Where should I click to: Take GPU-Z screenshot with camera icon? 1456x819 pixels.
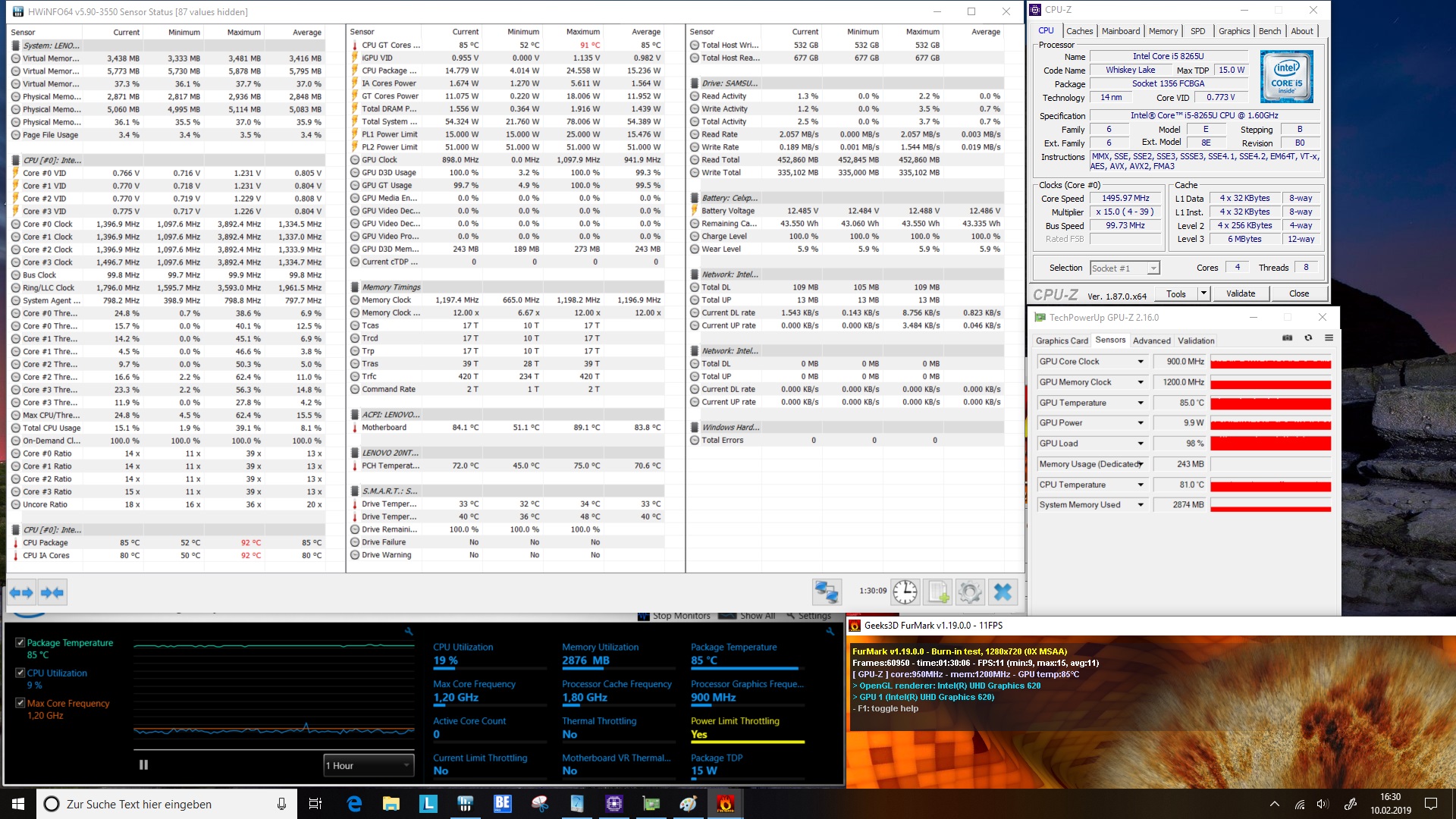click(x=1287, y=338)
